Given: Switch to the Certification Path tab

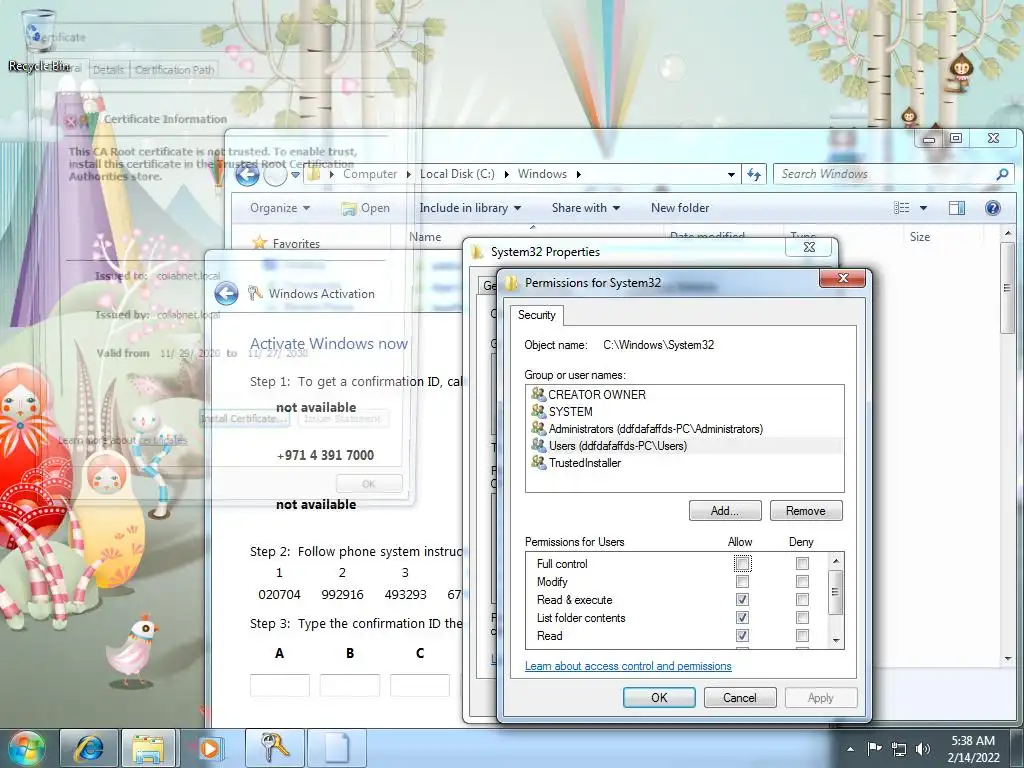Looking at the screenshot, I should [174, 69].
